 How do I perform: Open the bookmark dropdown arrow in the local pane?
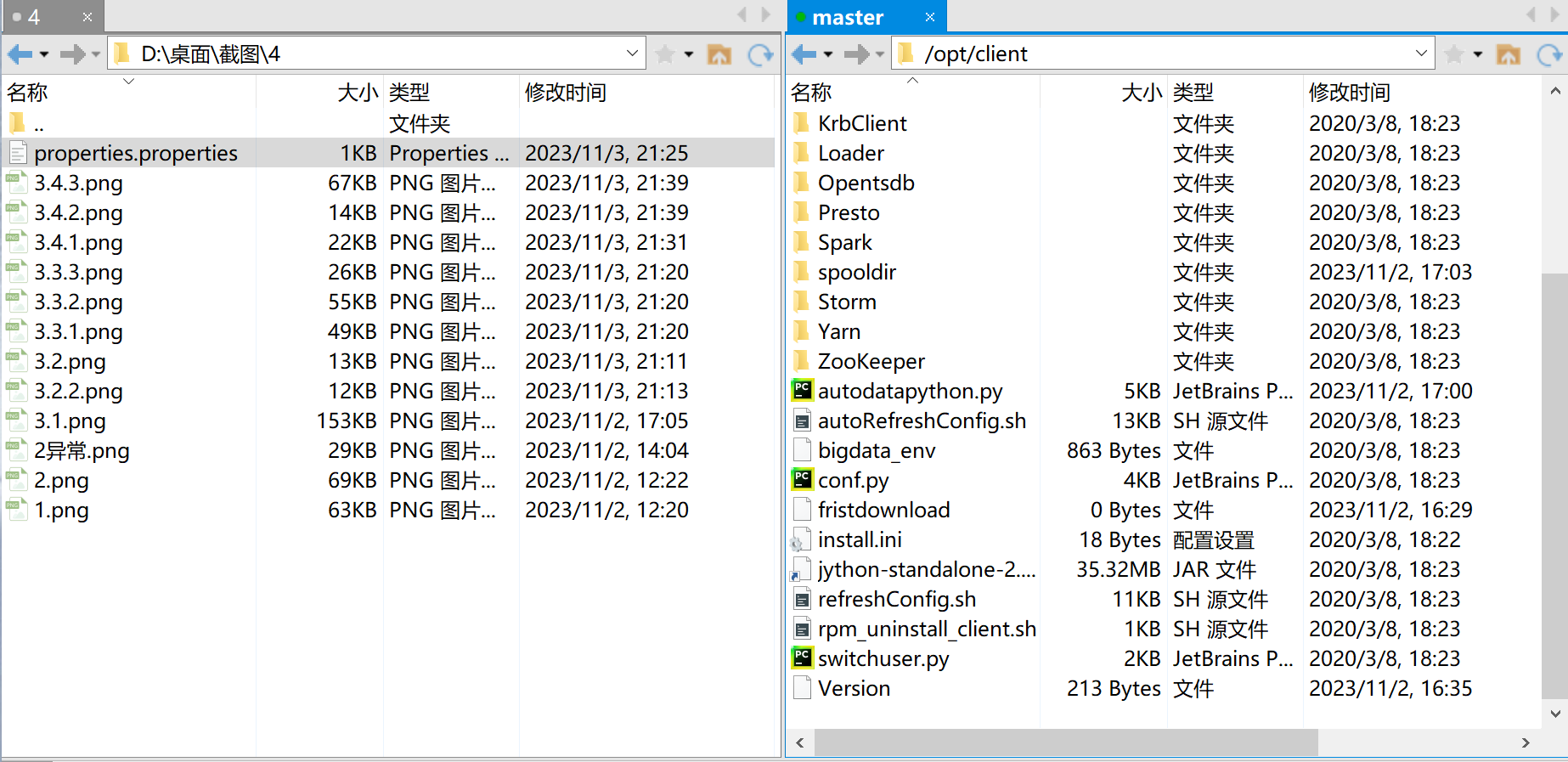coord(689,55)
